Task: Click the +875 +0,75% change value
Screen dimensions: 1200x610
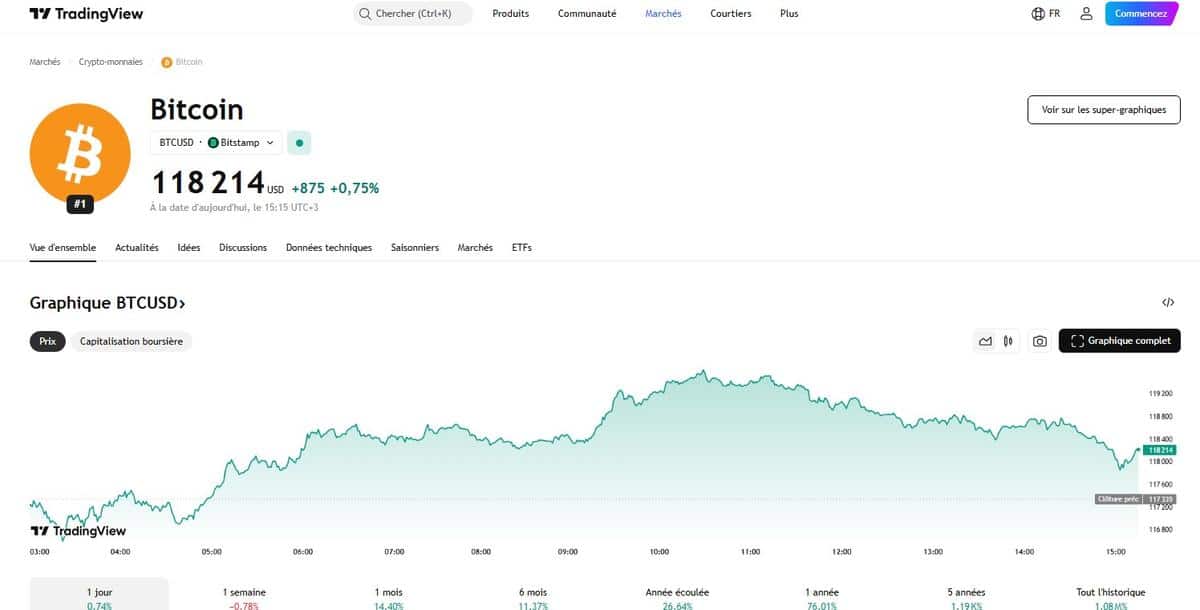Action: [x=335, y=188]
